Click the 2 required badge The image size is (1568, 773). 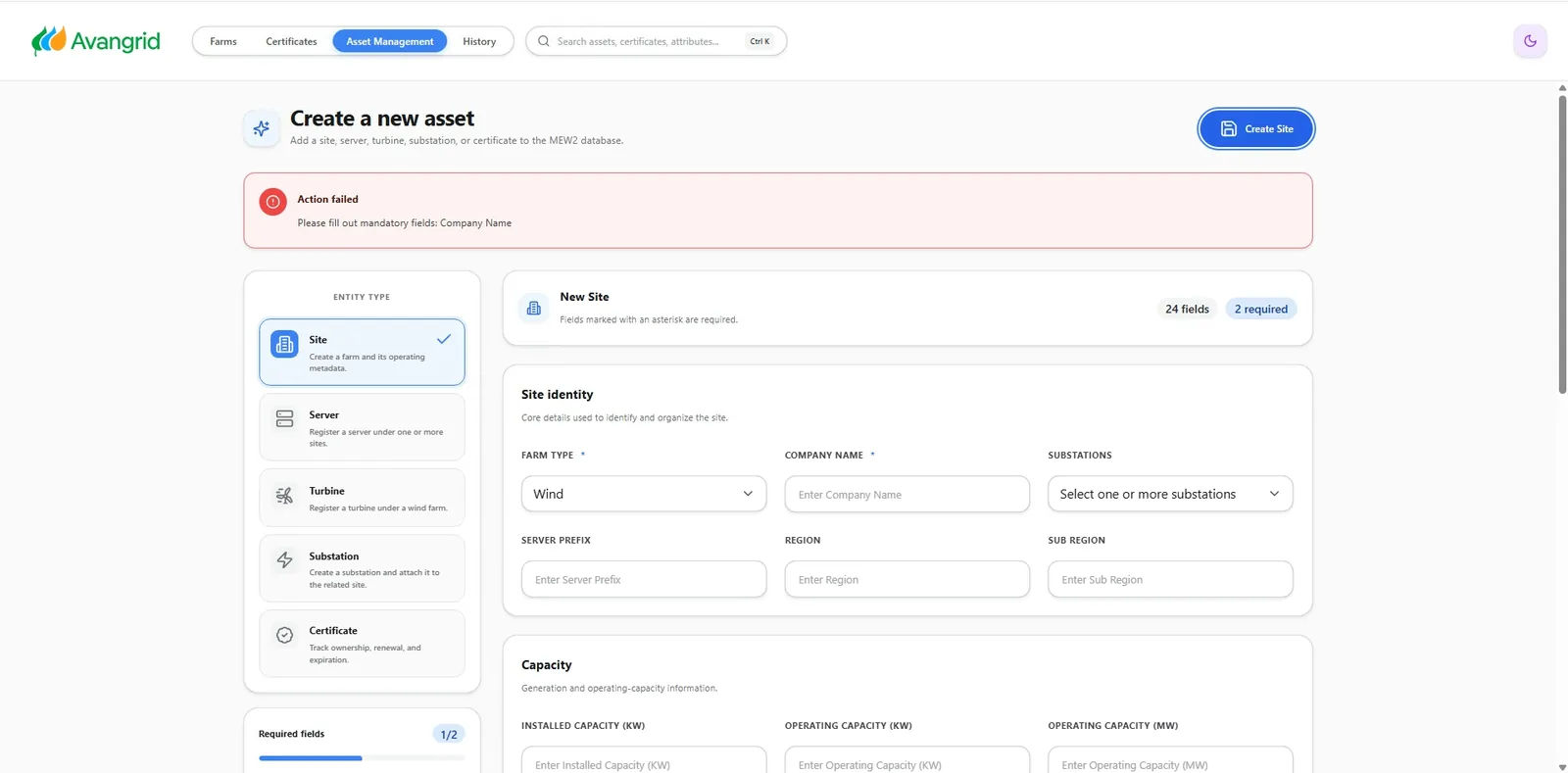(1261, 309)
